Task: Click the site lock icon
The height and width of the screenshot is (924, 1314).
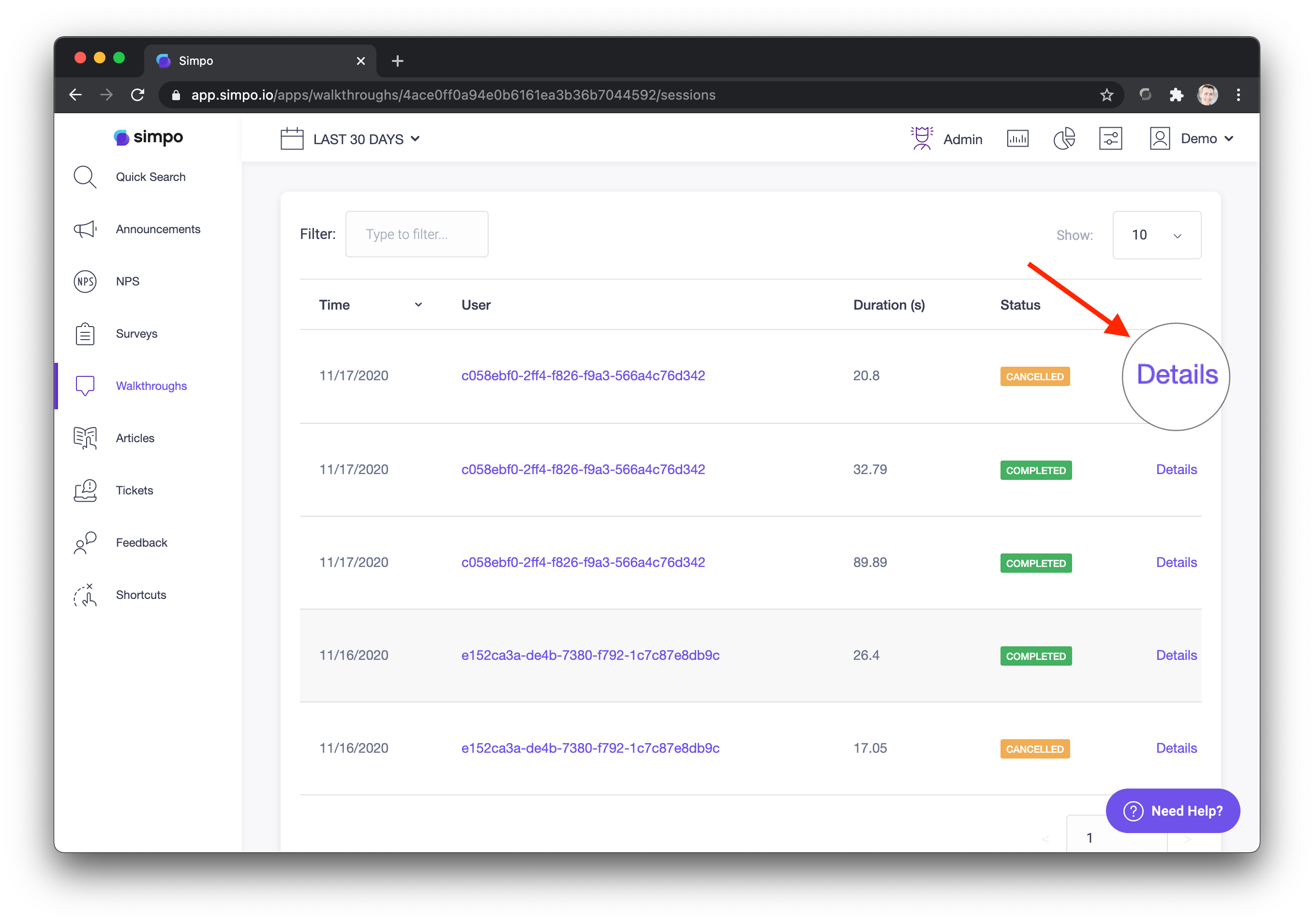Action: [x=176, y=95]
